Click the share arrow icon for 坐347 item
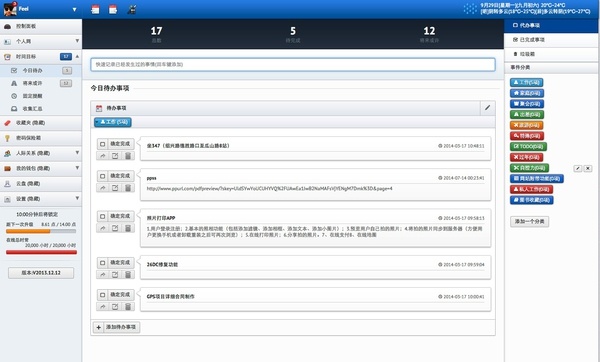Viewport: 600px width, 362px height. point(103,156)
